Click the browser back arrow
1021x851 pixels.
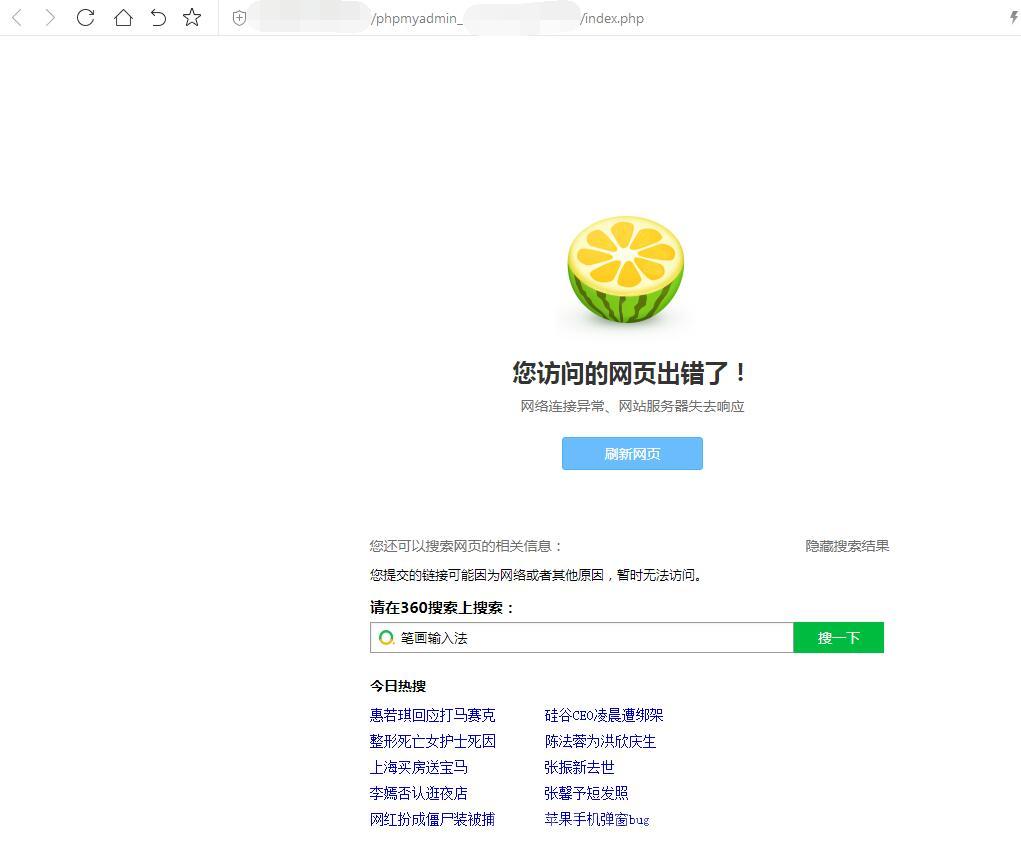[17, 18]
